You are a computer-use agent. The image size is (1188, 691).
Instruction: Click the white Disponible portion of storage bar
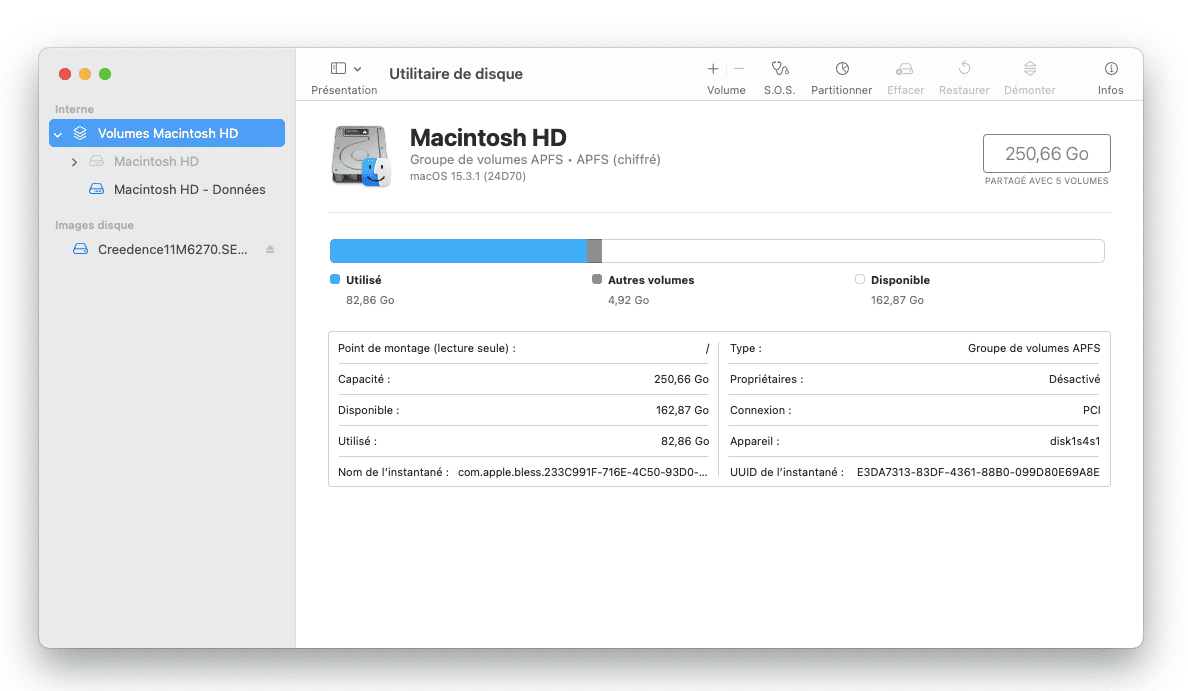853,251
